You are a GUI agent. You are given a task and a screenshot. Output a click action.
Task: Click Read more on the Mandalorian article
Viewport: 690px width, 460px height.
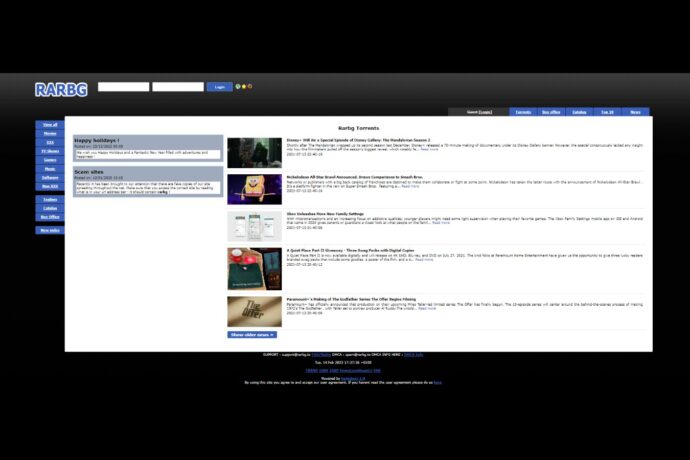(429, 150)
